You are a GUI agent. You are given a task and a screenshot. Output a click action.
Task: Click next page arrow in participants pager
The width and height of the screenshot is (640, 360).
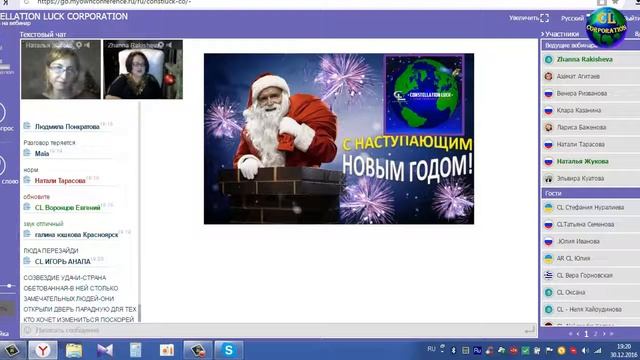point(604,334)
